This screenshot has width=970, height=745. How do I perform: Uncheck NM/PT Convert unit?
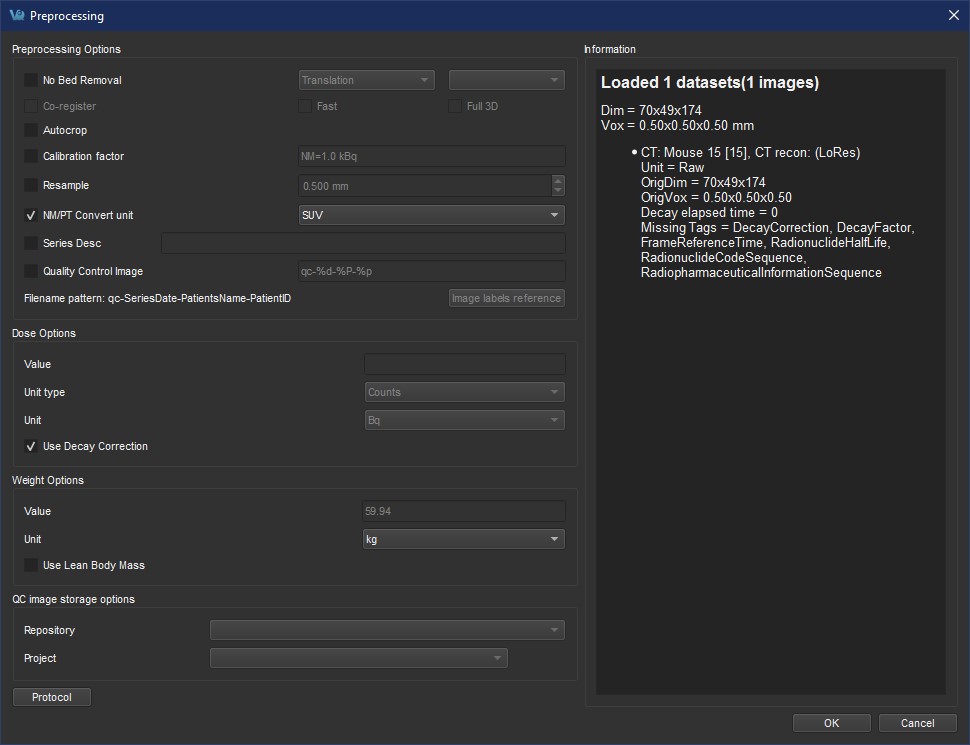tap(29, 214)
